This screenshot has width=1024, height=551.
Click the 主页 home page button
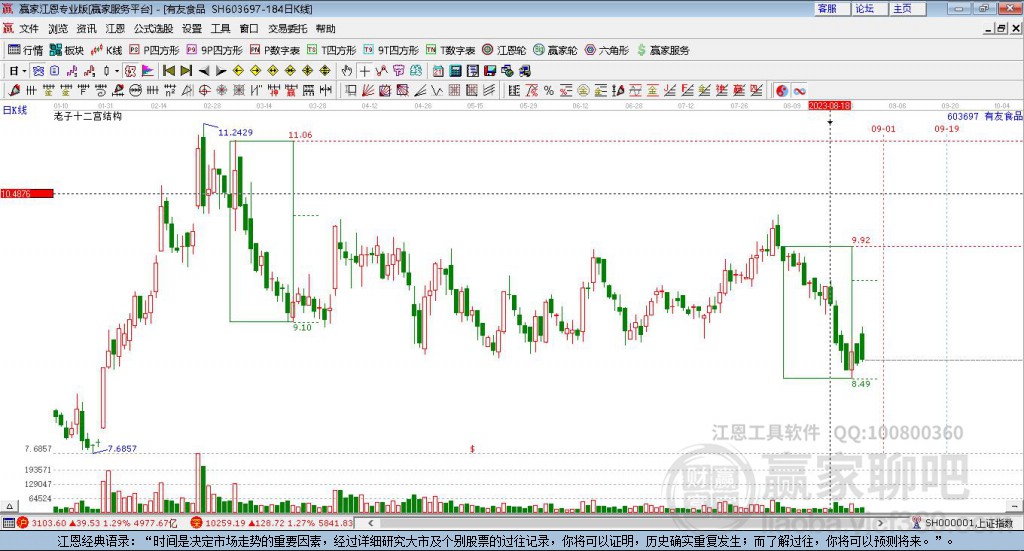coord(908,8)
